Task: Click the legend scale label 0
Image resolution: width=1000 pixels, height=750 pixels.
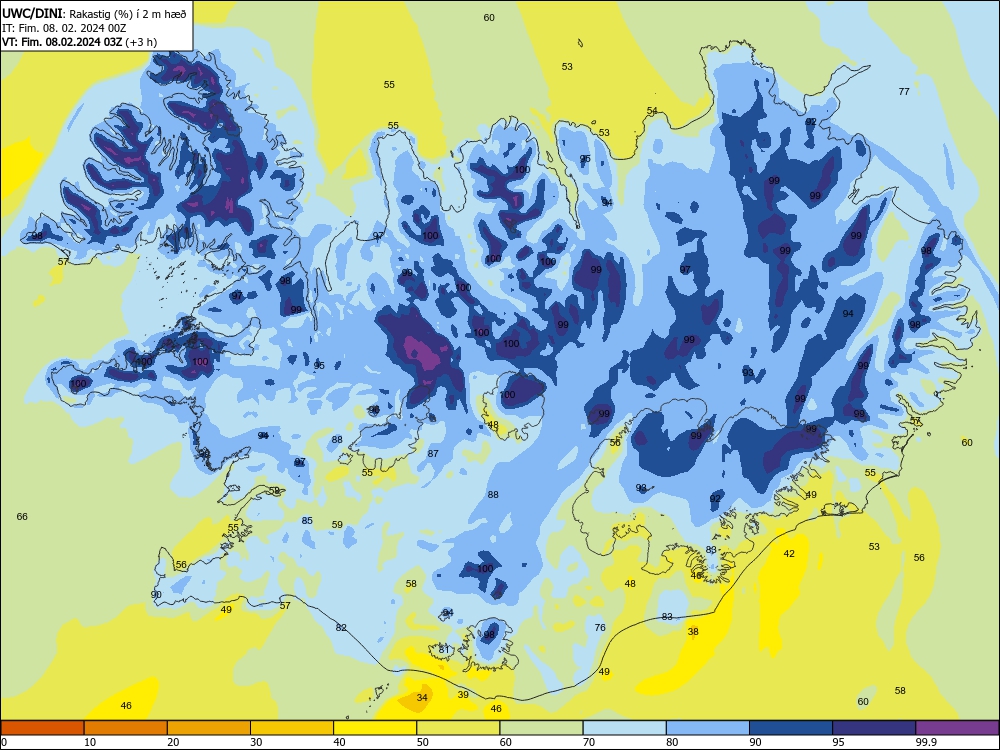Action: coord(4,742)
